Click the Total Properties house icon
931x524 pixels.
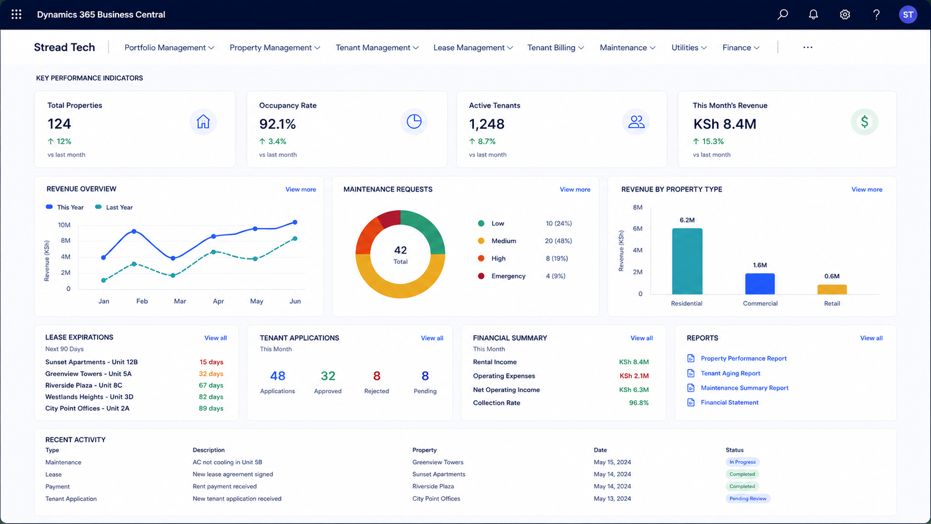(x=203, y=122)
